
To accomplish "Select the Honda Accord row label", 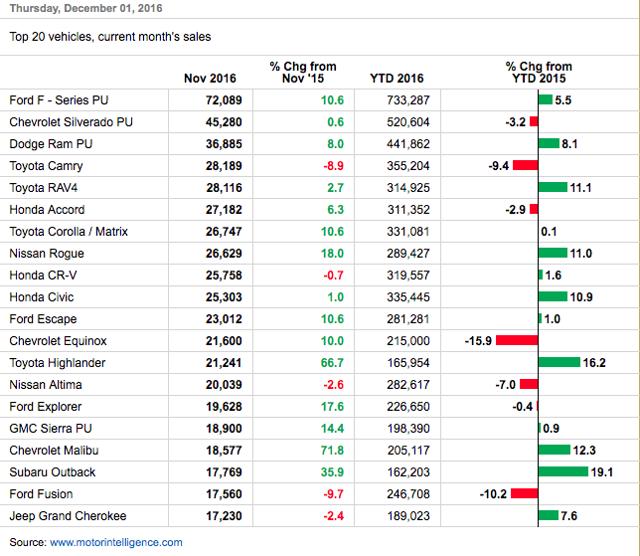I will 47,209.
